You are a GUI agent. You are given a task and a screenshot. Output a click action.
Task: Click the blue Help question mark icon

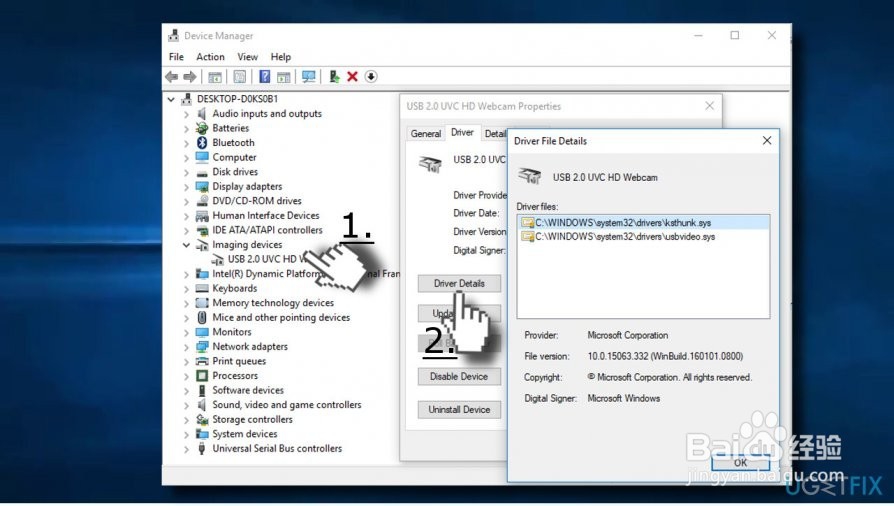[265, 76]
